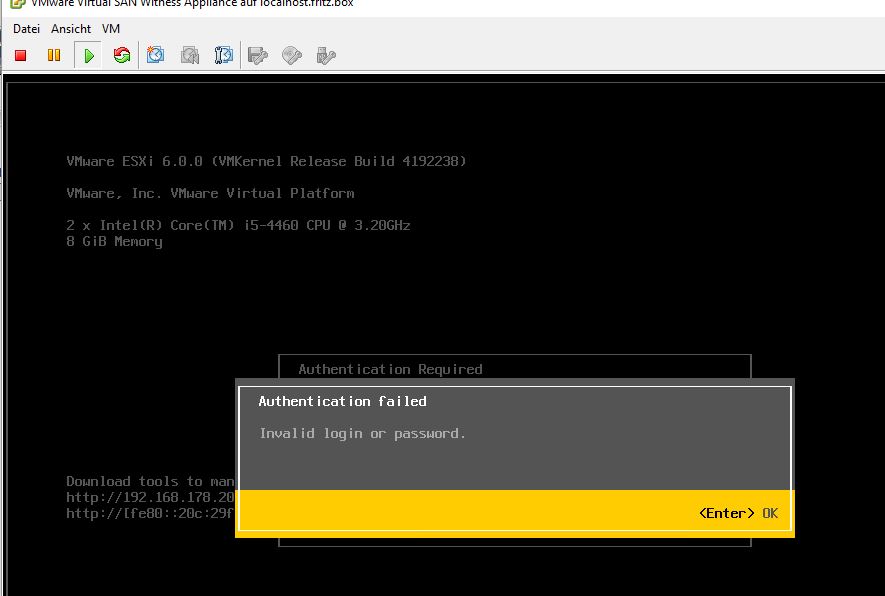This screenshot has height=596, width=885.
Task: Click the red Power Off stop icon
Action: 20,56
